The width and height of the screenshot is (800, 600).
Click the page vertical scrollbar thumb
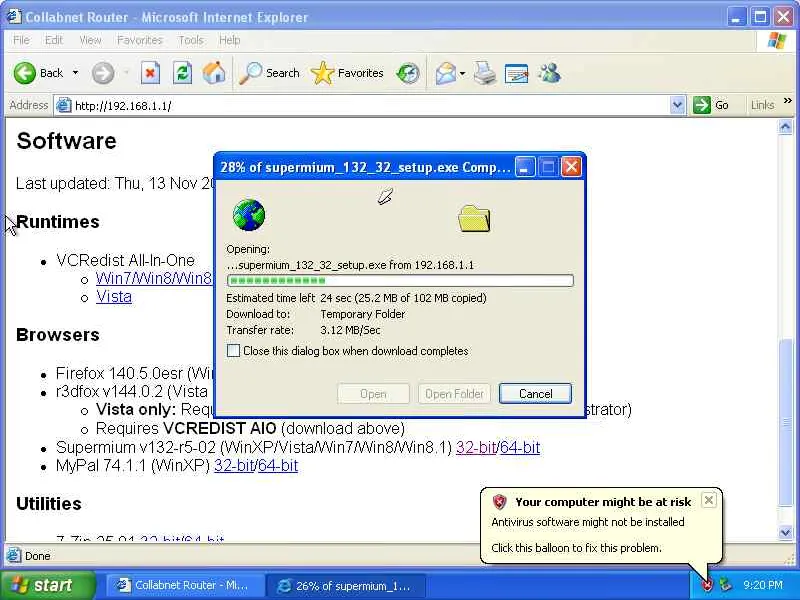[x=785, y=421]
